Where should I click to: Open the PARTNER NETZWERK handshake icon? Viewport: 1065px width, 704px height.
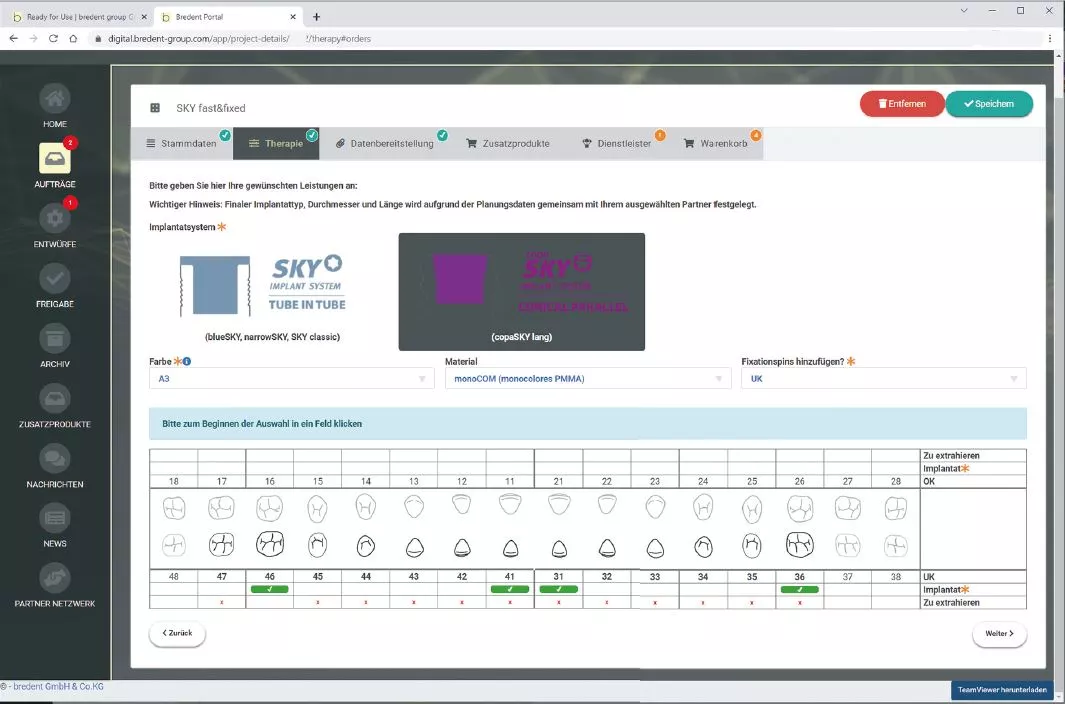click(55, 579)
